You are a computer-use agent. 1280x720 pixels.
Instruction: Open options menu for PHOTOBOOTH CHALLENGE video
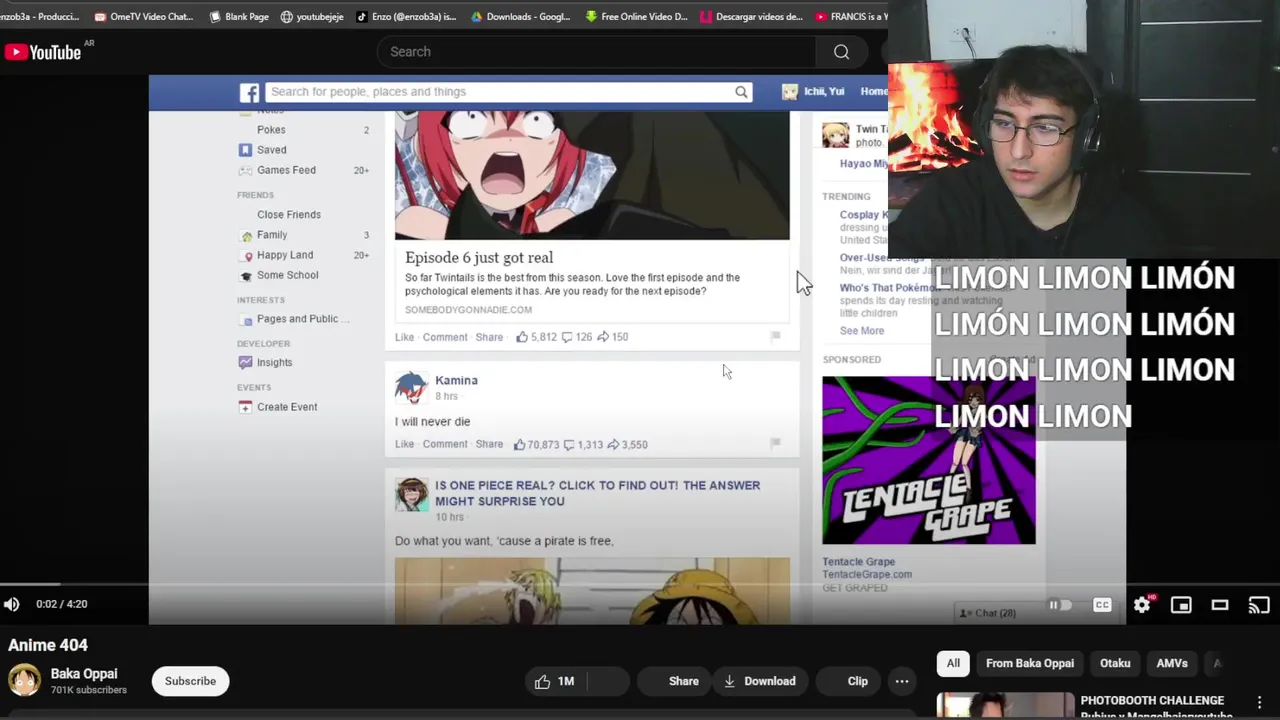coord(1259,702)
